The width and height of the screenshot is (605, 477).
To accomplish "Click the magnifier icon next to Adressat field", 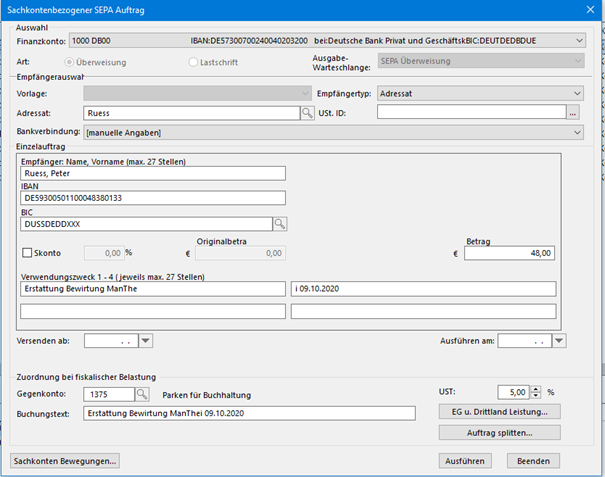I will pyautogui.click(x=308, y=114).
